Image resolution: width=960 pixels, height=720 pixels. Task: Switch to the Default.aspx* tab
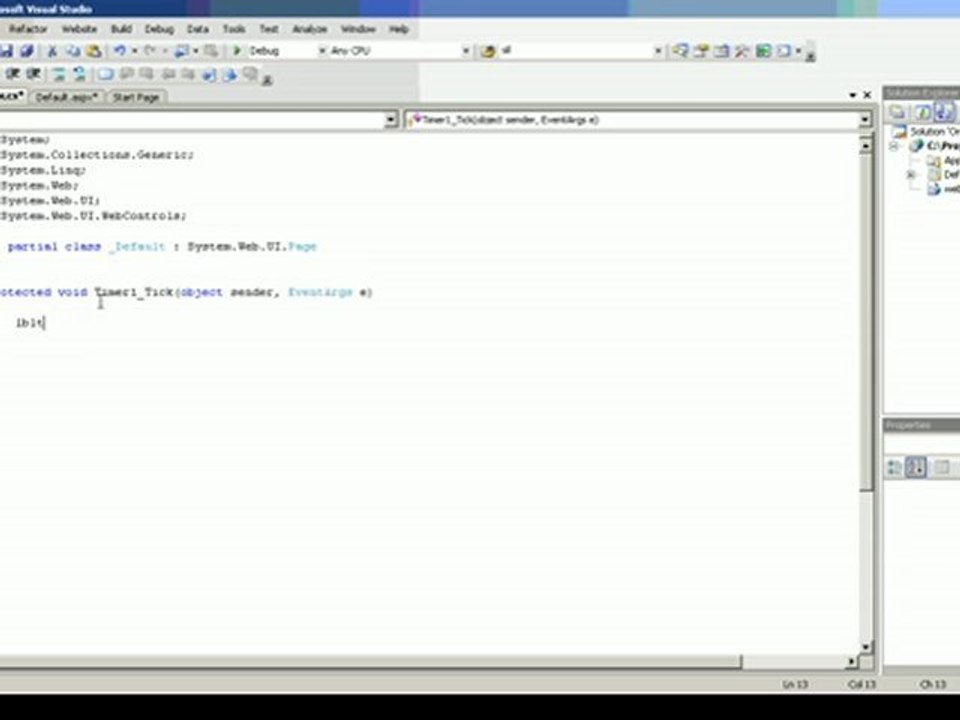[67, 97]
